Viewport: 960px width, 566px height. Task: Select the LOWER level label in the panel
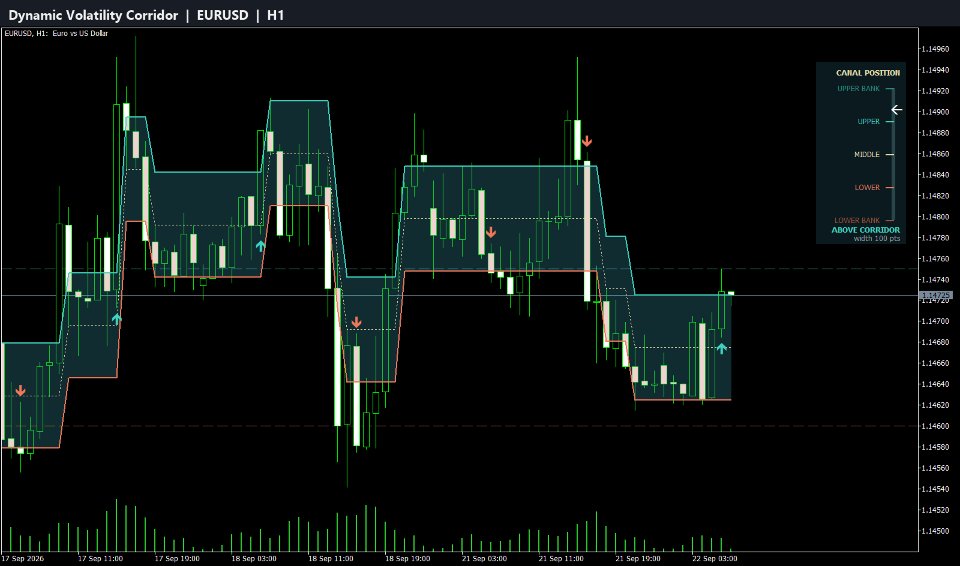tap(867, 187)
